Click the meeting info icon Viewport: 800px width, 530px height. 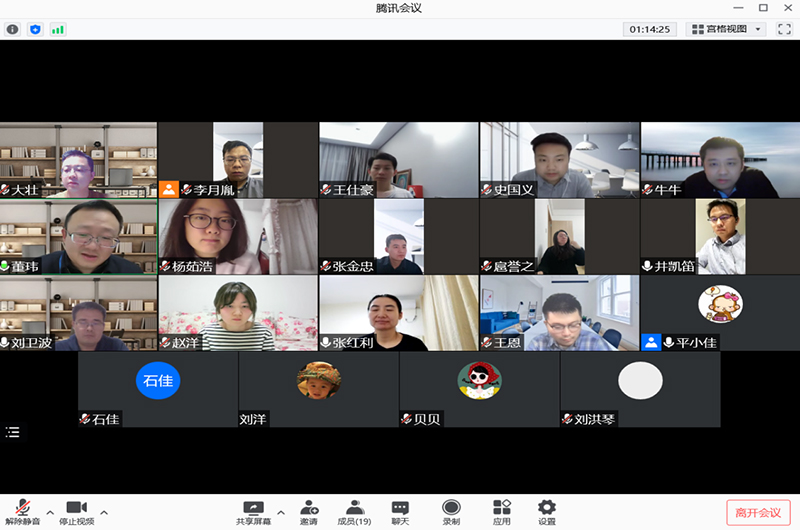pyautogui.click(x=13, y=29)
